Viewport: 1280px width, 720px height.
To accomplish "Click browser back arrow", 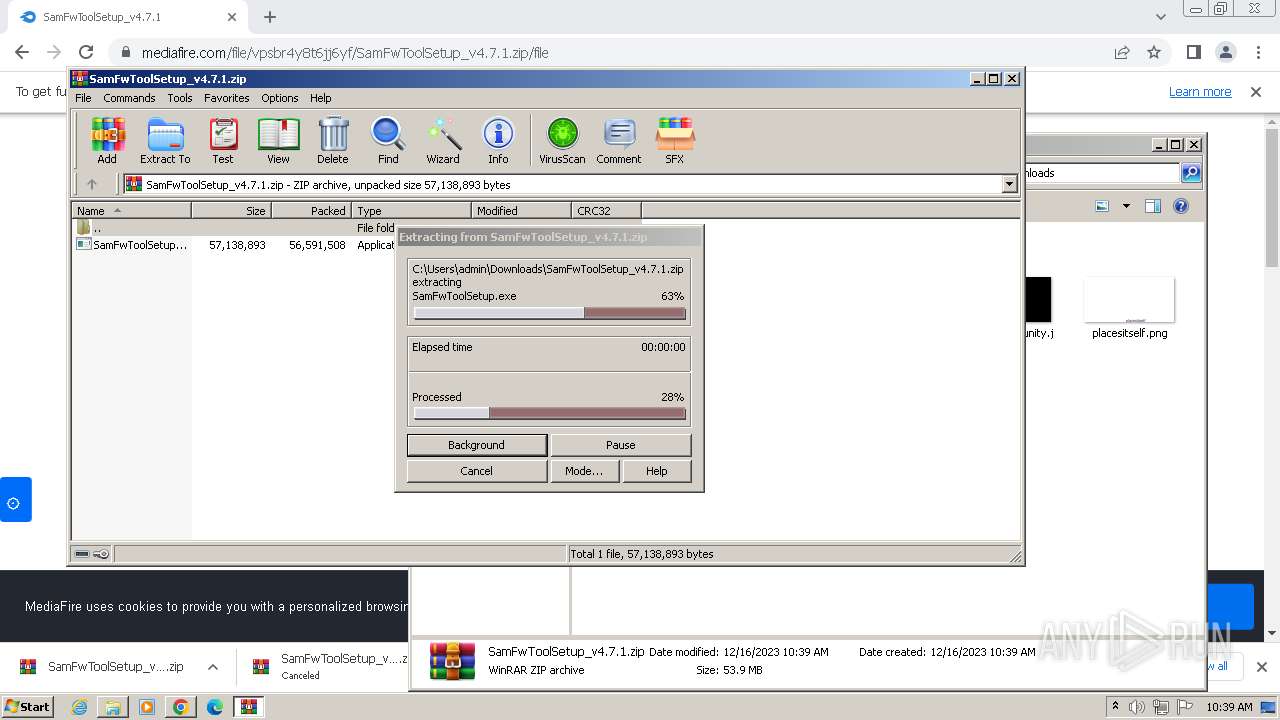I will pos(22,52).
